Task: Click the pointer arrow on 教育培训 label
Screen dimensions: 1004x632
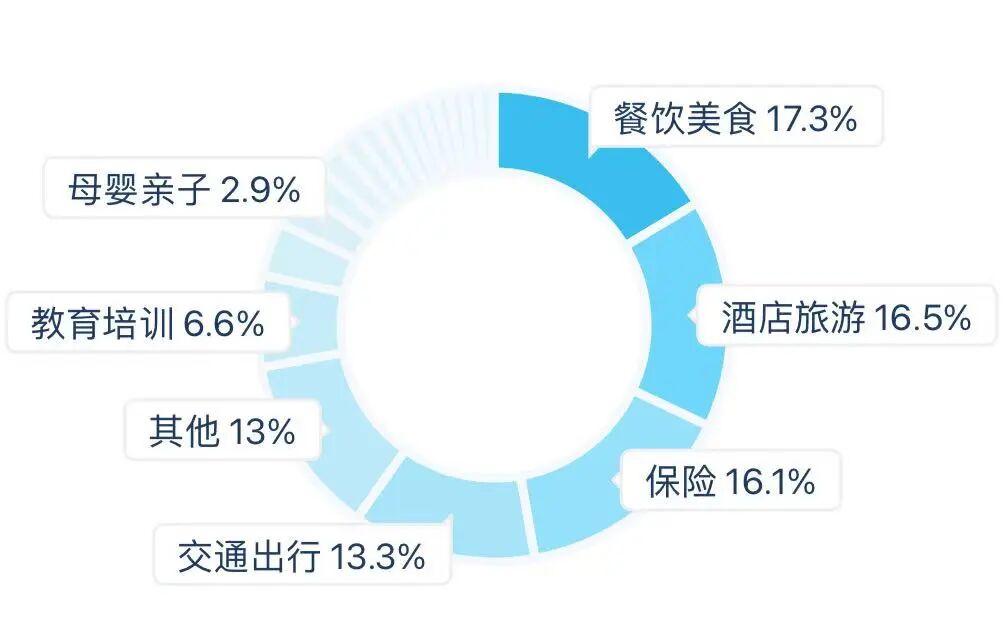Action: point(294,321)
